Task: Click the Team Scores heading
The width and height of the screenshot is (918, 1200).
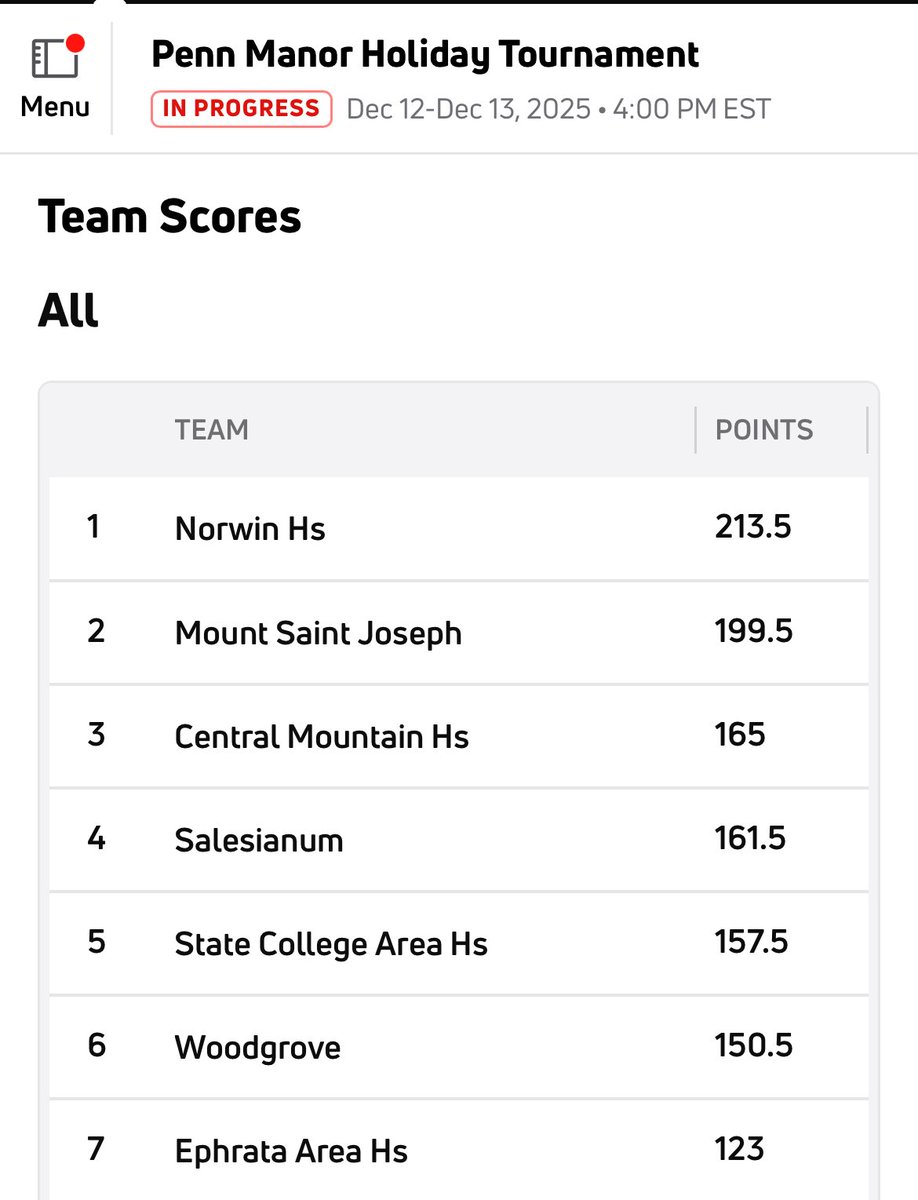Action: pyautogui.click(x=169, y=216)
